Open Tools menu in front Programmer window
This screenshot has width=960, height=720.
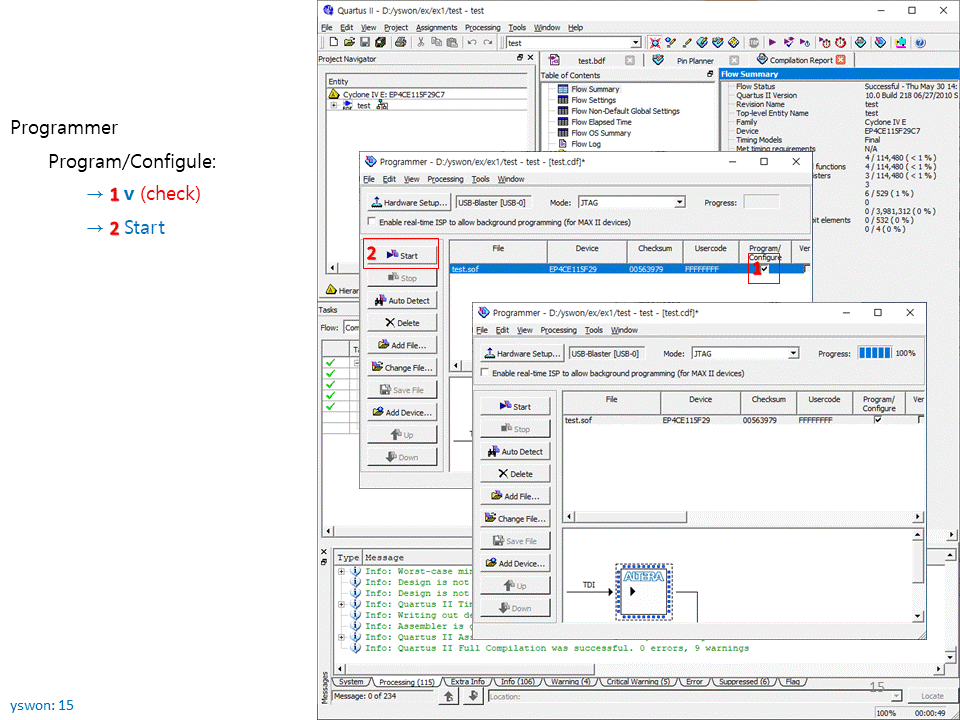coord(594,330)
